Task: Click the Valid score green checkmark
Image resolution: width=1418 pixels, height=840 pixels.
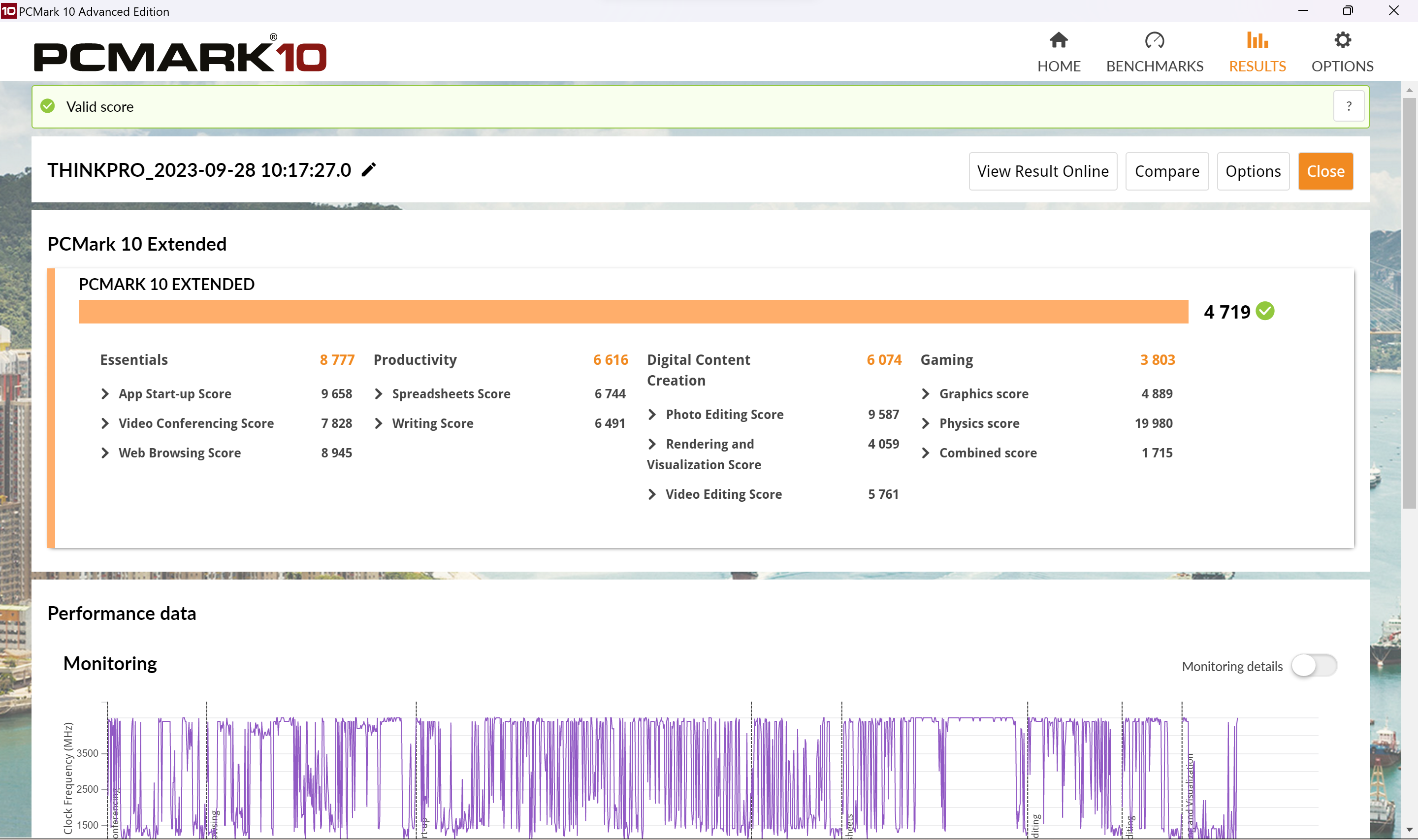Action: point(48,106)
